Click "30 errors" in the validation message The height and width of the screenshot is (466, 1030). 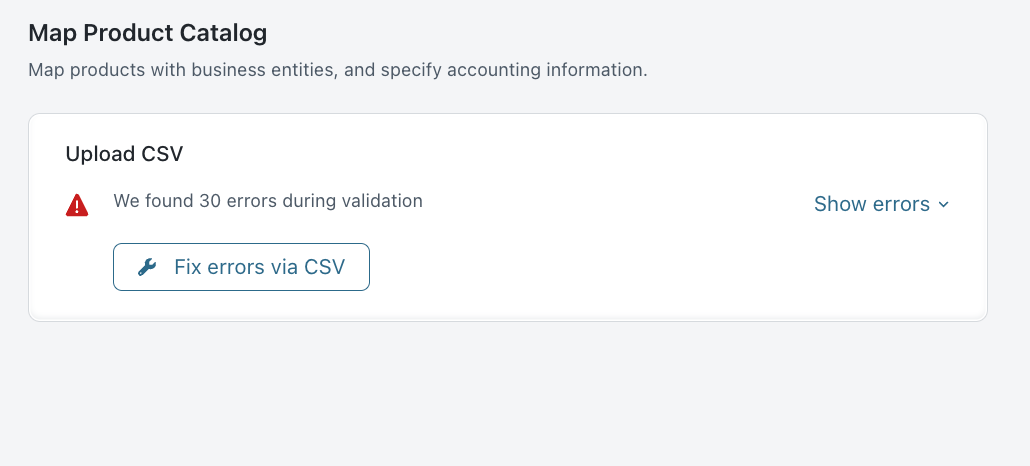coord(238,201)
